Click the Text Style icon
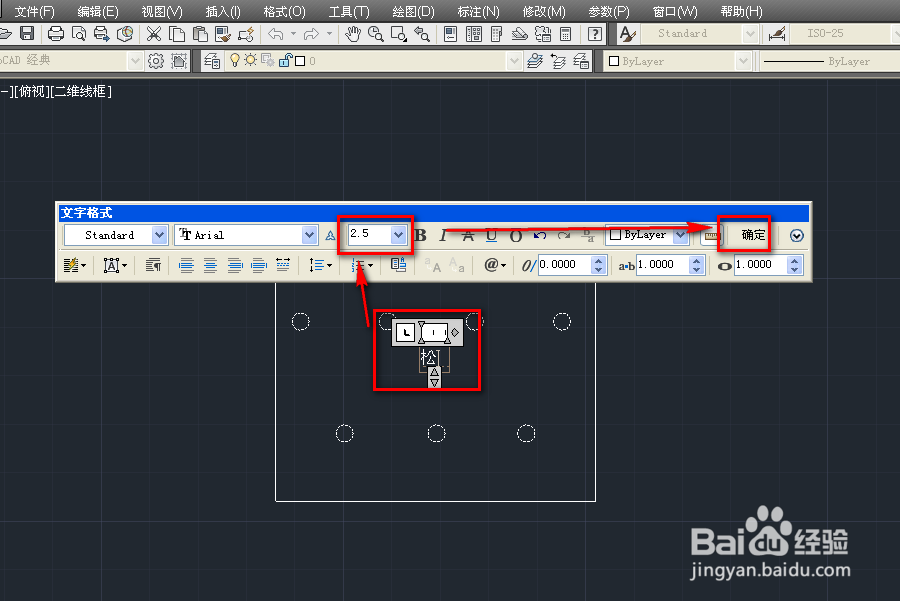 pyautogui.click(x=627, y=34)
